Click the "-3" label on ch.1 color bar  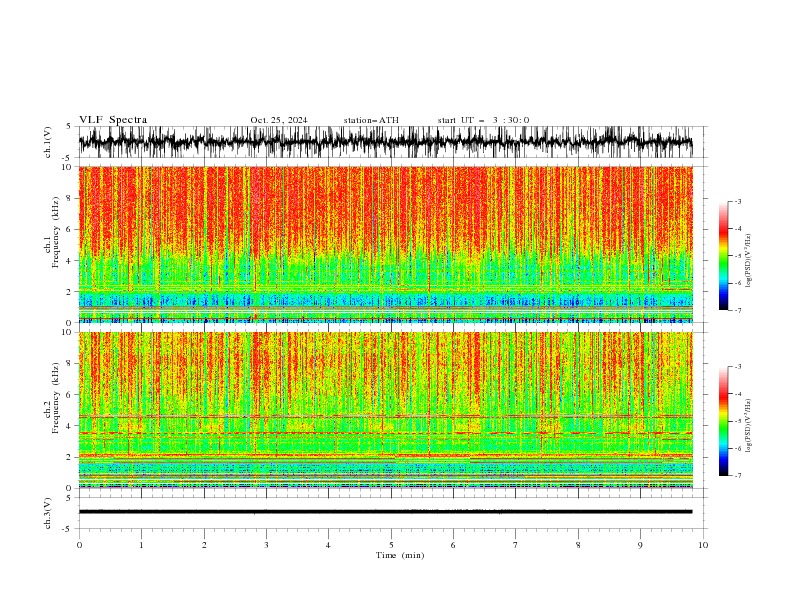738,201
